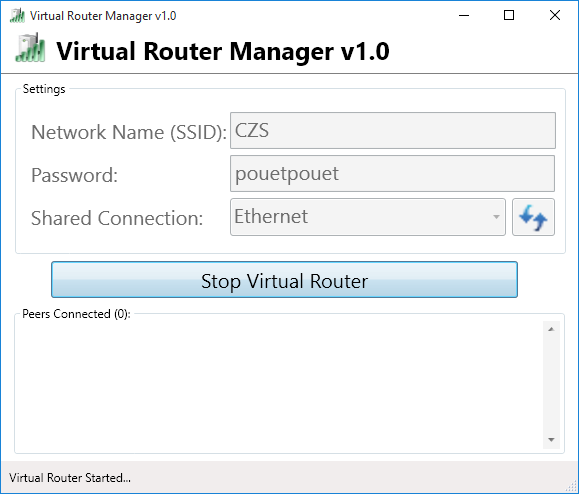Click the Virtual Router Started status text
This screenshot has height=494, width=579.
(70, 478)
